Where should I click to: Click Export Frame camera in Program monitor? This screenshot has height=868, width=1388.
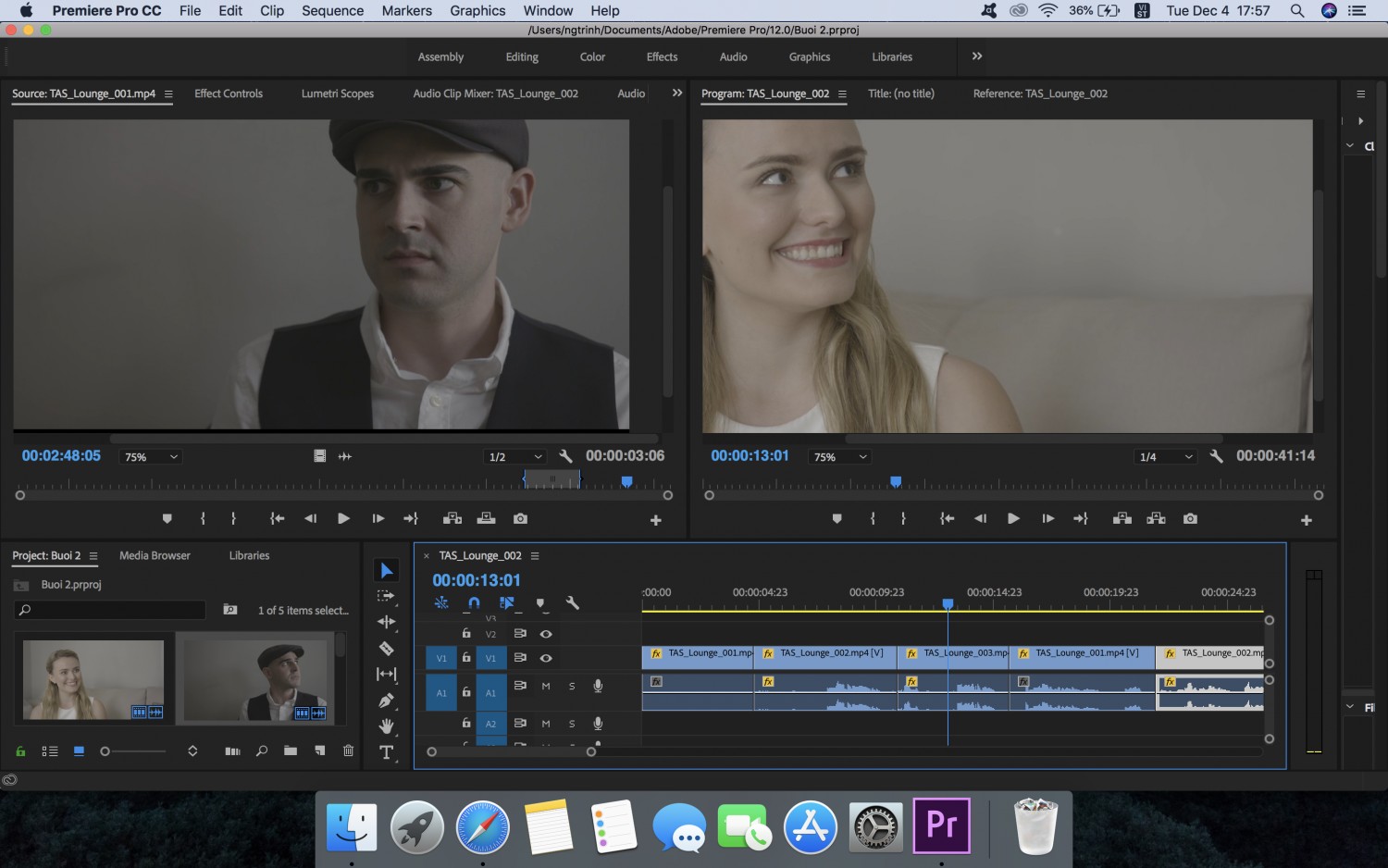click(1190, 519)
